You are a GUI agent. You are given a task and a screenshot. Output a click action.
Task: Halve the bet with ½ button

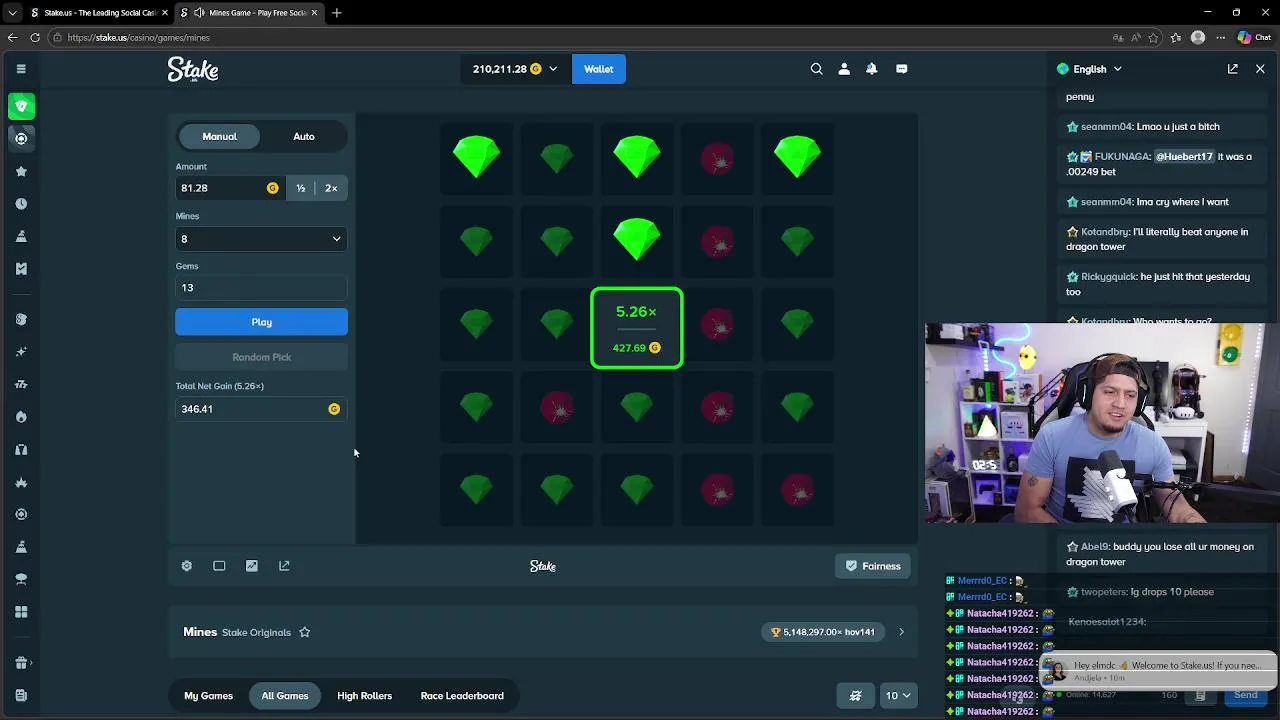301,188
